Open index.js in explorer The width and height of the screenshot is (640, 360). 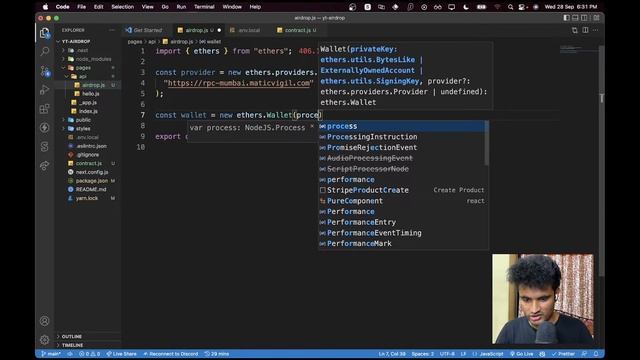(88, 111)
